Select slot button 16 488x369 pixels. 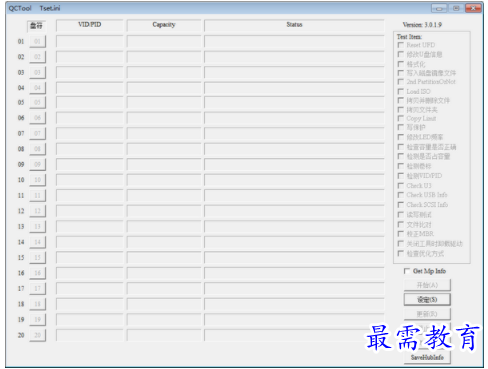(37, 273)
